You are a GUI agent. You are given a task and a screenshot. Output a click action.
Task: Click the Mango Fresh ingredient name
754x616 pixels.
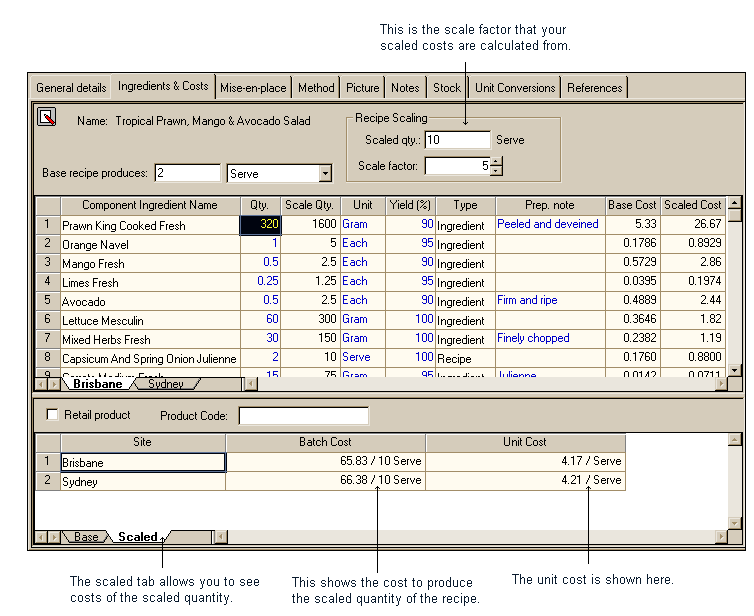tap(93, 264)
